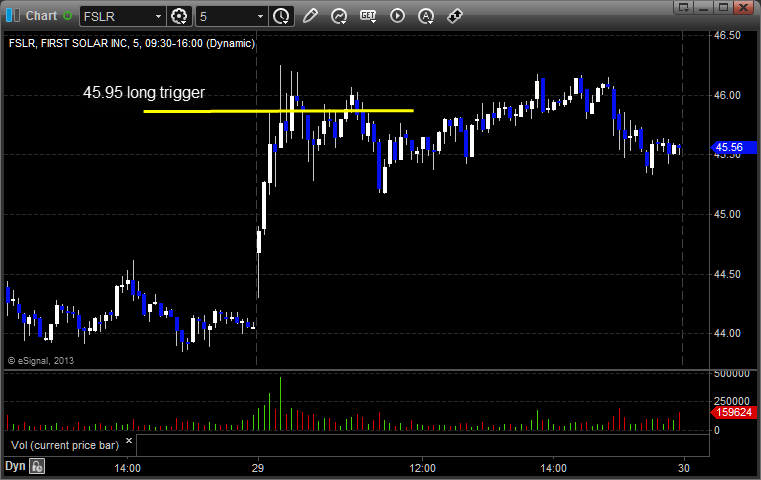
Task: Minimize the chart window
Action: (x=704, y=7)
